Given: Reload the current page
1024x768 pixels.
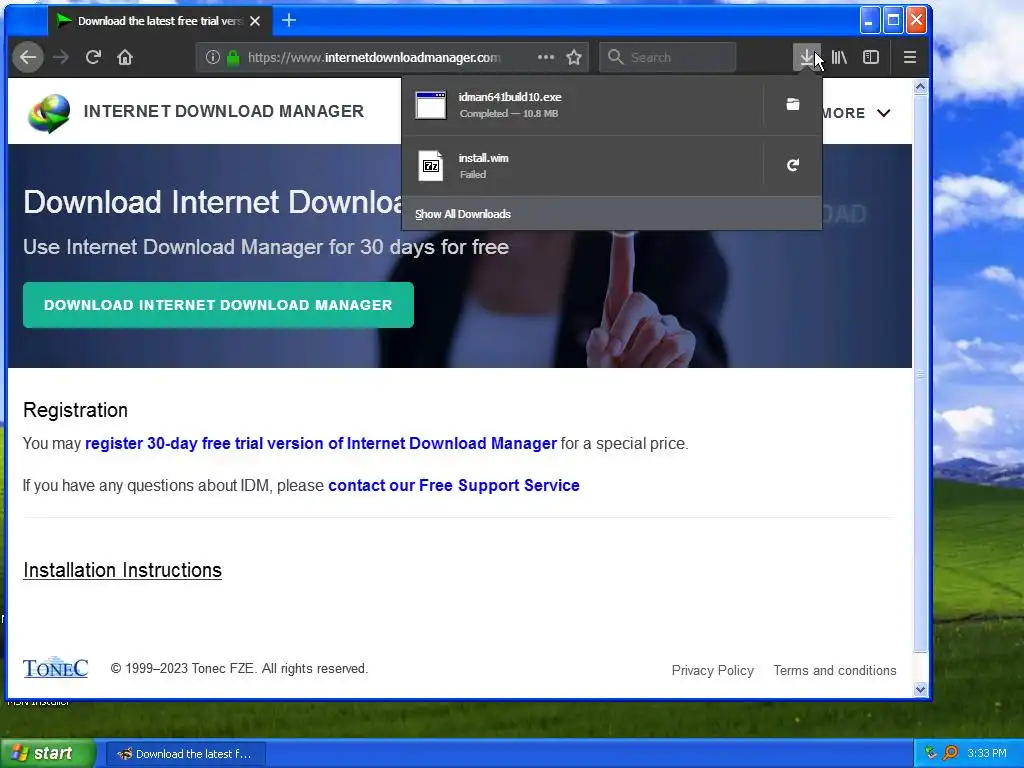Looking at the screenshot, I should click(x=93, y=57).
